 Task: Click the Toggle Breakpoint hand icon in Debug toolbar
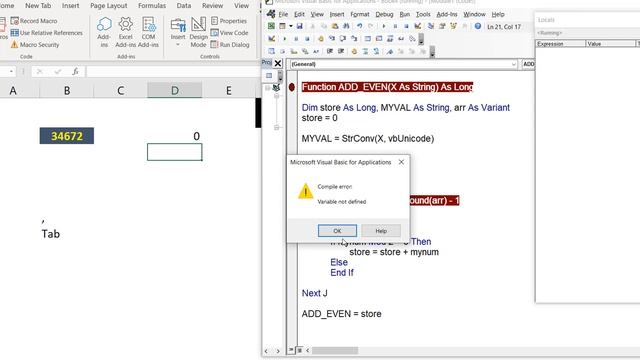pos(321,39)
